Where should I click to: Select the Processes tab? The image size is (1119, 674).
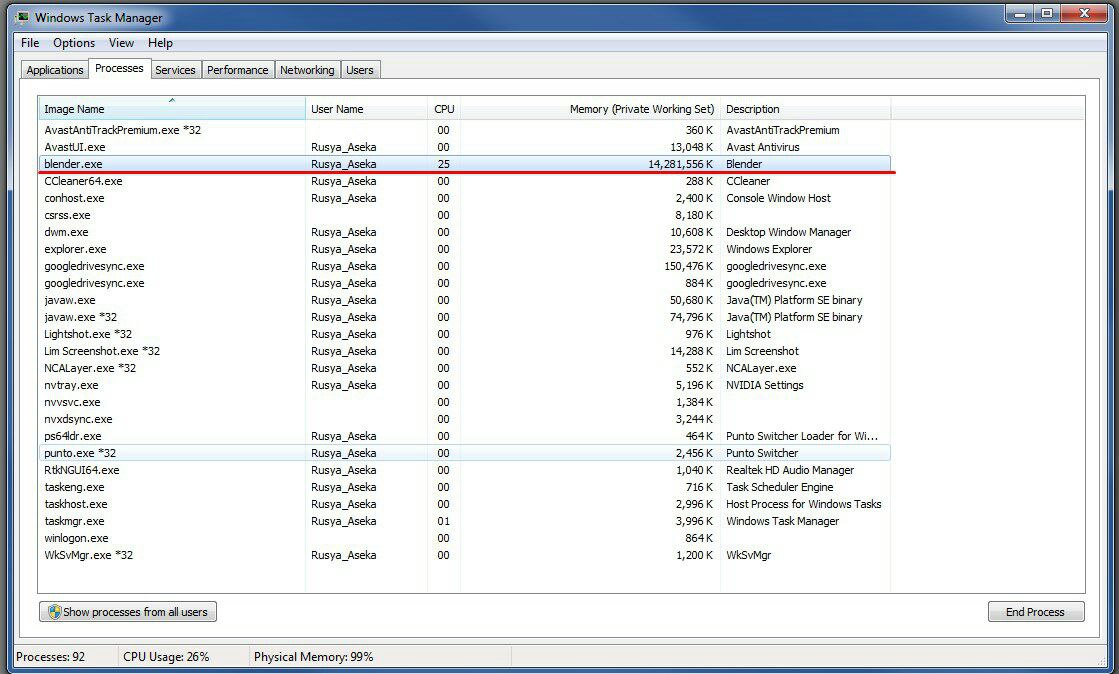pos(119,69)
